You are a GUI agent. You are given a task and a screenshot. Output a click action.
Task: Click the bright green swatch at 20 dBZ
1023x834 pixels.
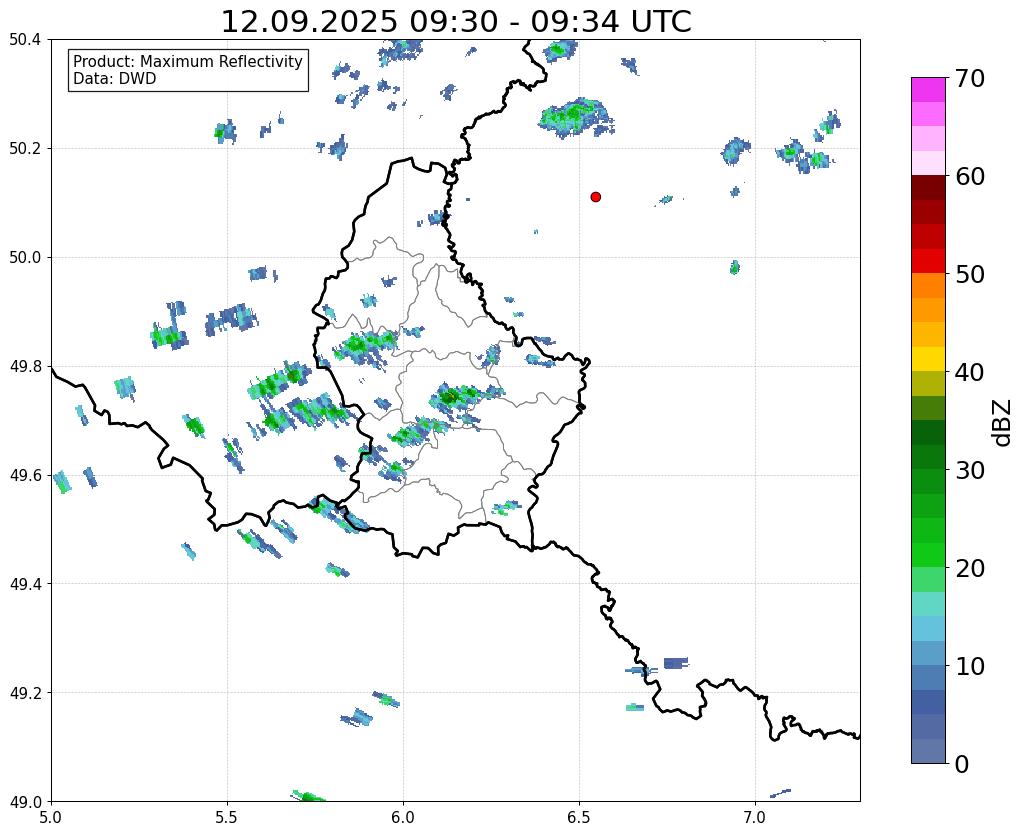tap(928, 555)
